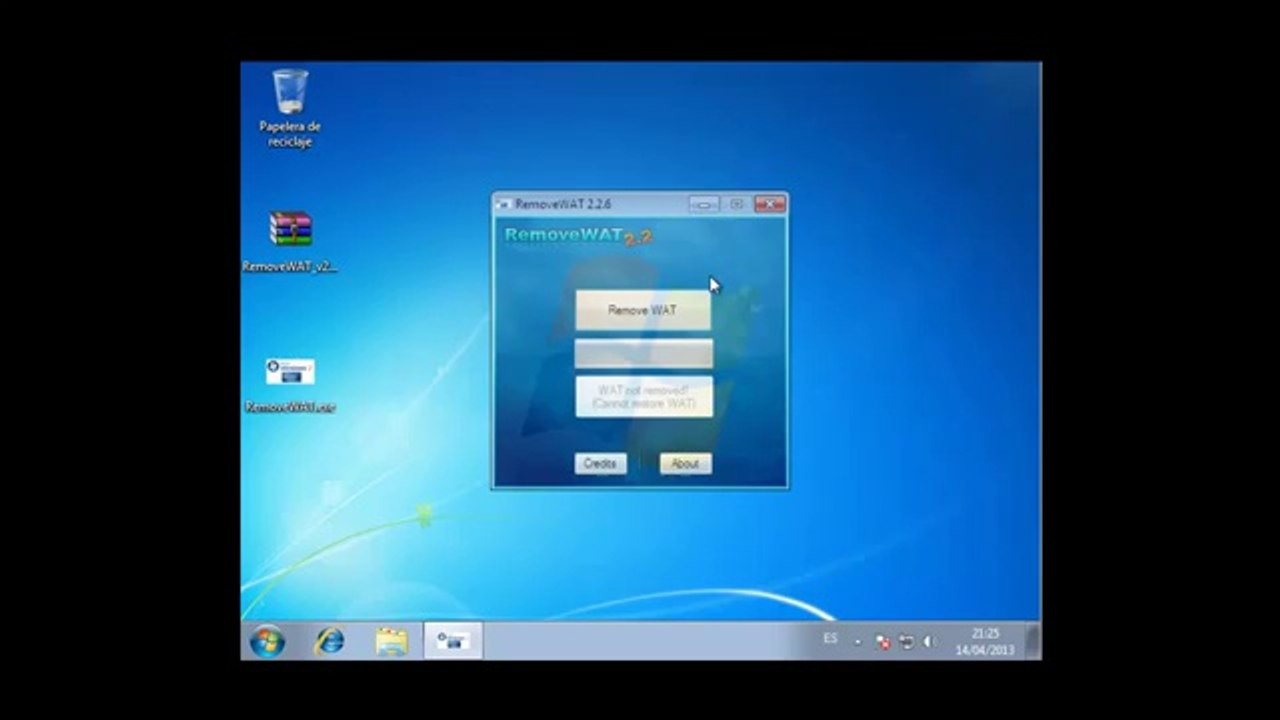The width and height of the screenshot is (1280, 720).
Task: Show hidden tray icons arrow
Action: [x=857, y=642]
